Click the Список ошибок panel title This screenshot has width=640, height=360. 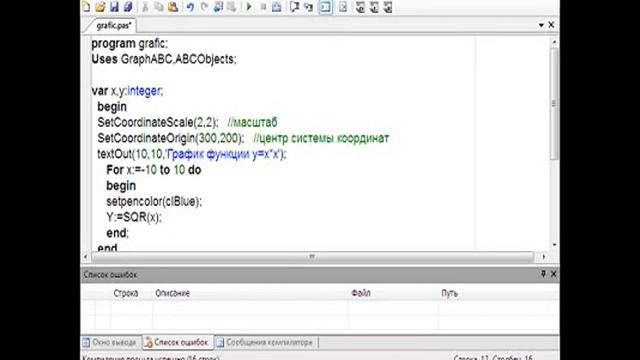[x=110, y=275]
